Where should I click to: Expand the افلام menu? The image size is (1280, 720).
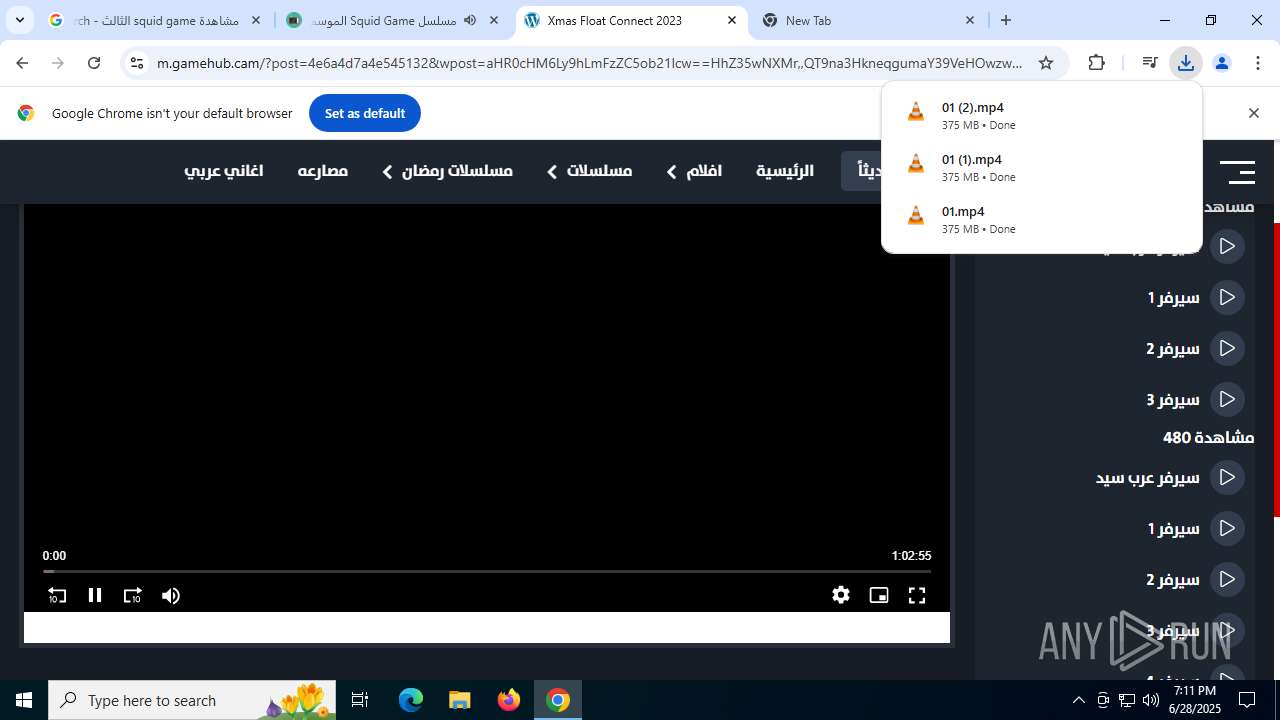(x=694, y=171)
